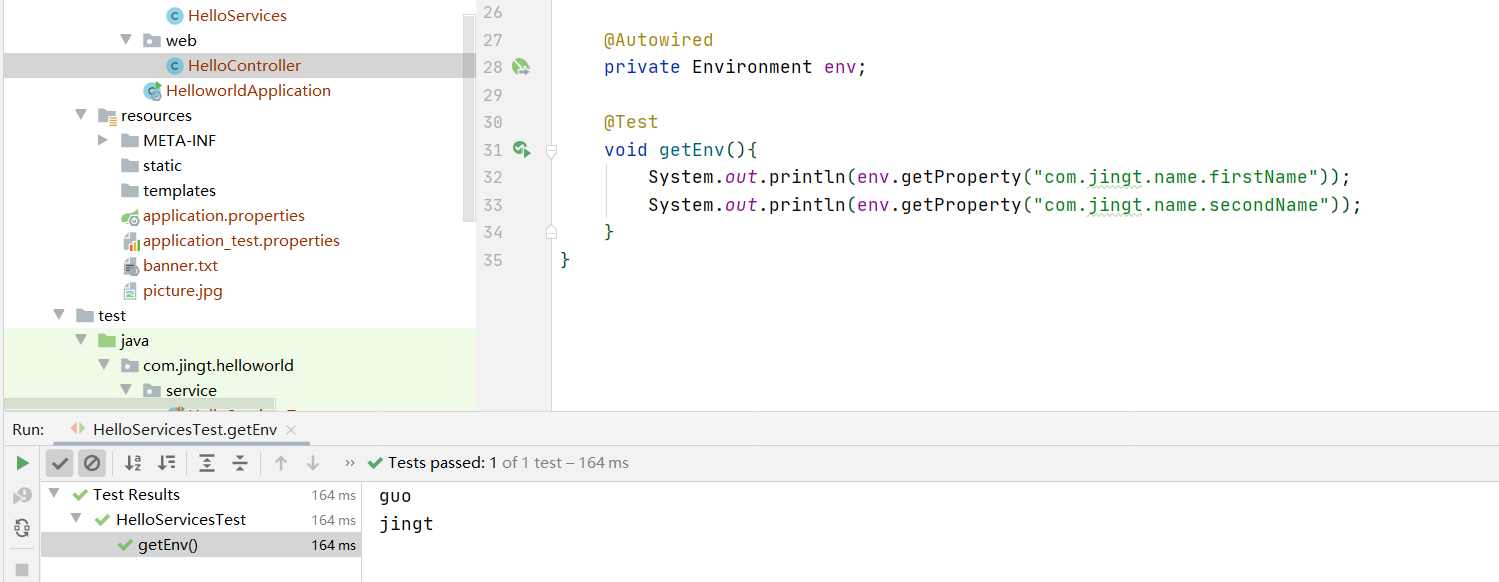Open HelloServices class in project tree
Screen dimensions: 1499x582
[x=237, y=15]
